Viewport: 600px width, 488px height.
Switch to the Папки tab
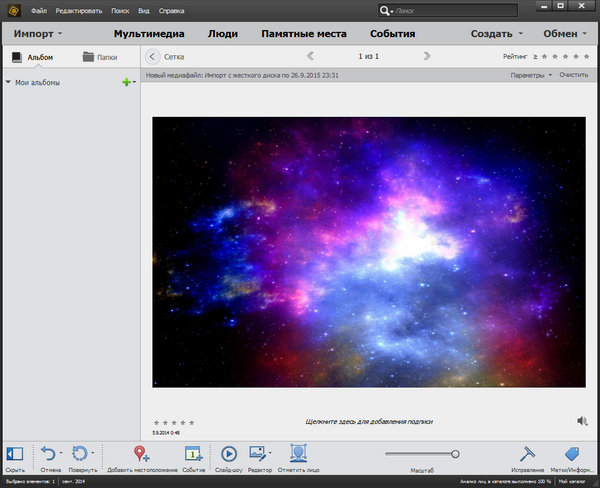pyautogui.click(x=100, y=57)
